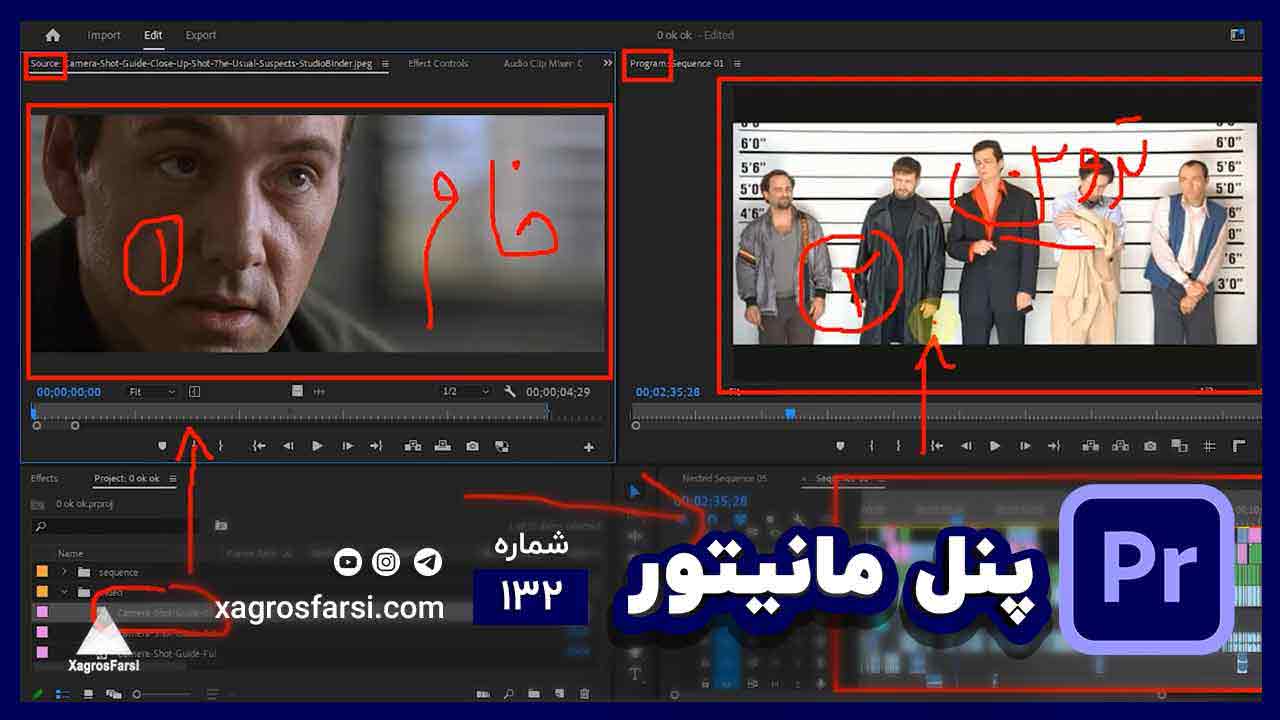
Task: Sort by the Name column header
Action: click(70, 553)
